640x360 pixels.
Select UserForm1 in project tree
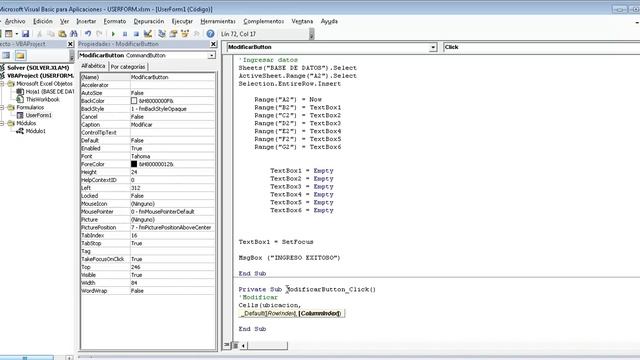coord(39,116)
